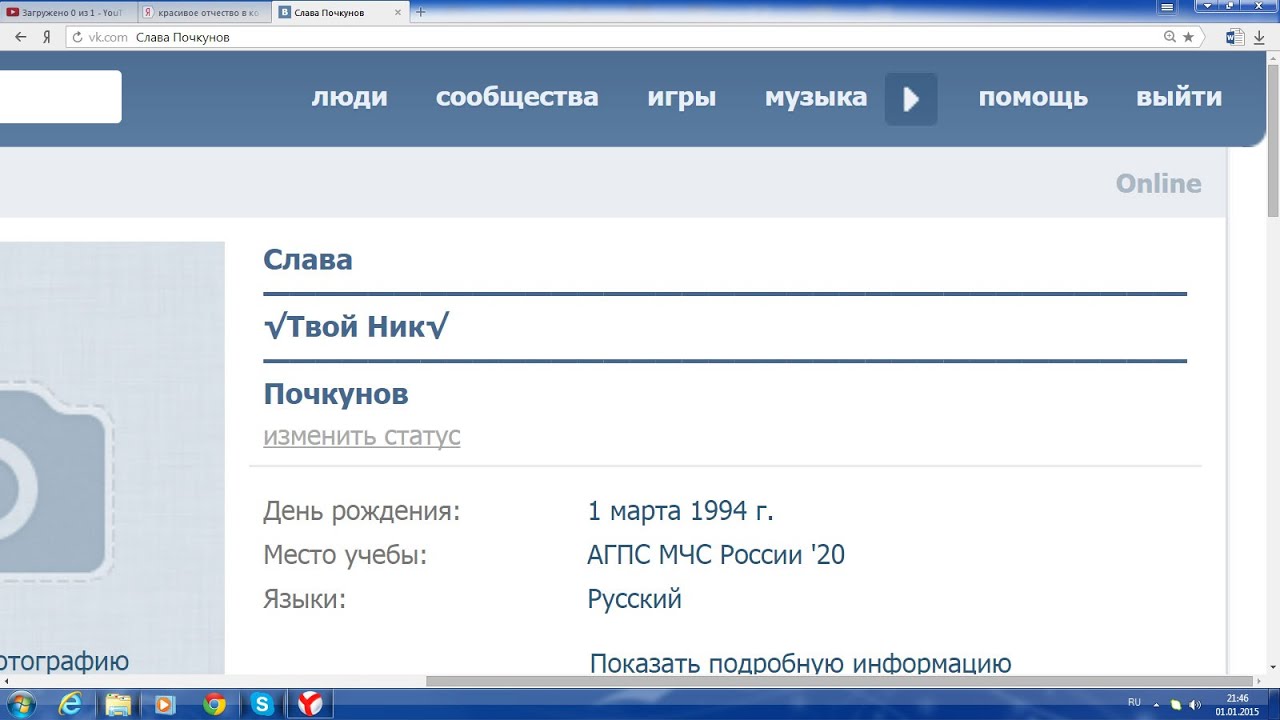Viewport: 1280px width, 720px height.
Task: Open the Word document extension icon
Action: click(1234, 37)
